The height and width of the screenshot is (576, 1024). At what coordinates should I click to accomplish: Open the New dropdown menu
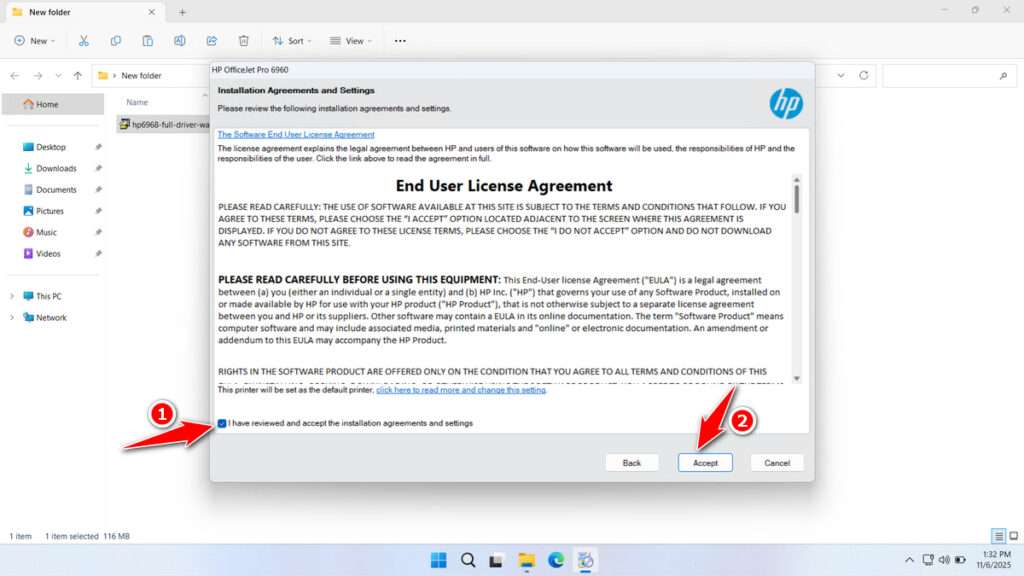35,40
